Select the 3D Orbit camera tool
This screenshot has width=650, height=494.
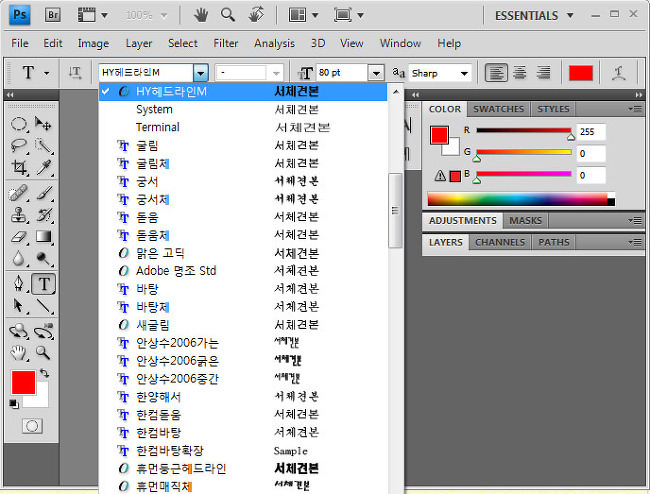point(44,331)
